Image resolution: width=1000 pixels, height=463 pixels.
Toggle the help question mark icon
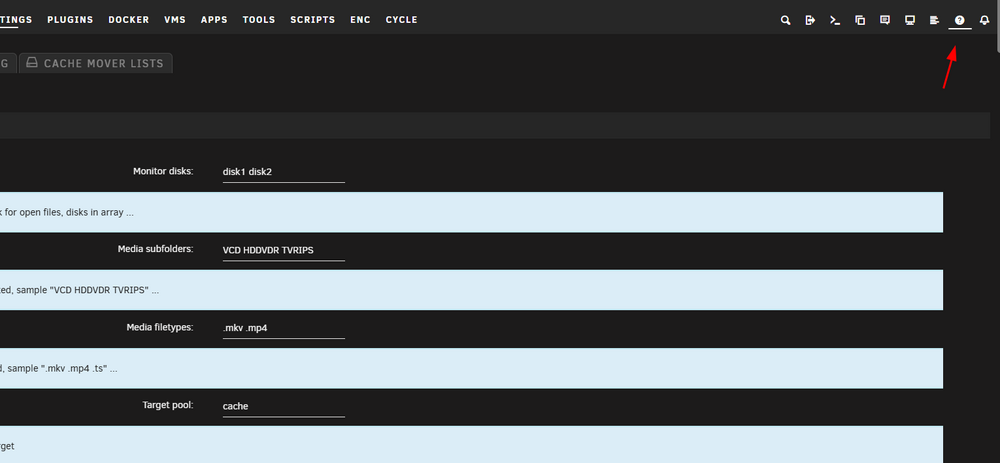click(959, 20)
